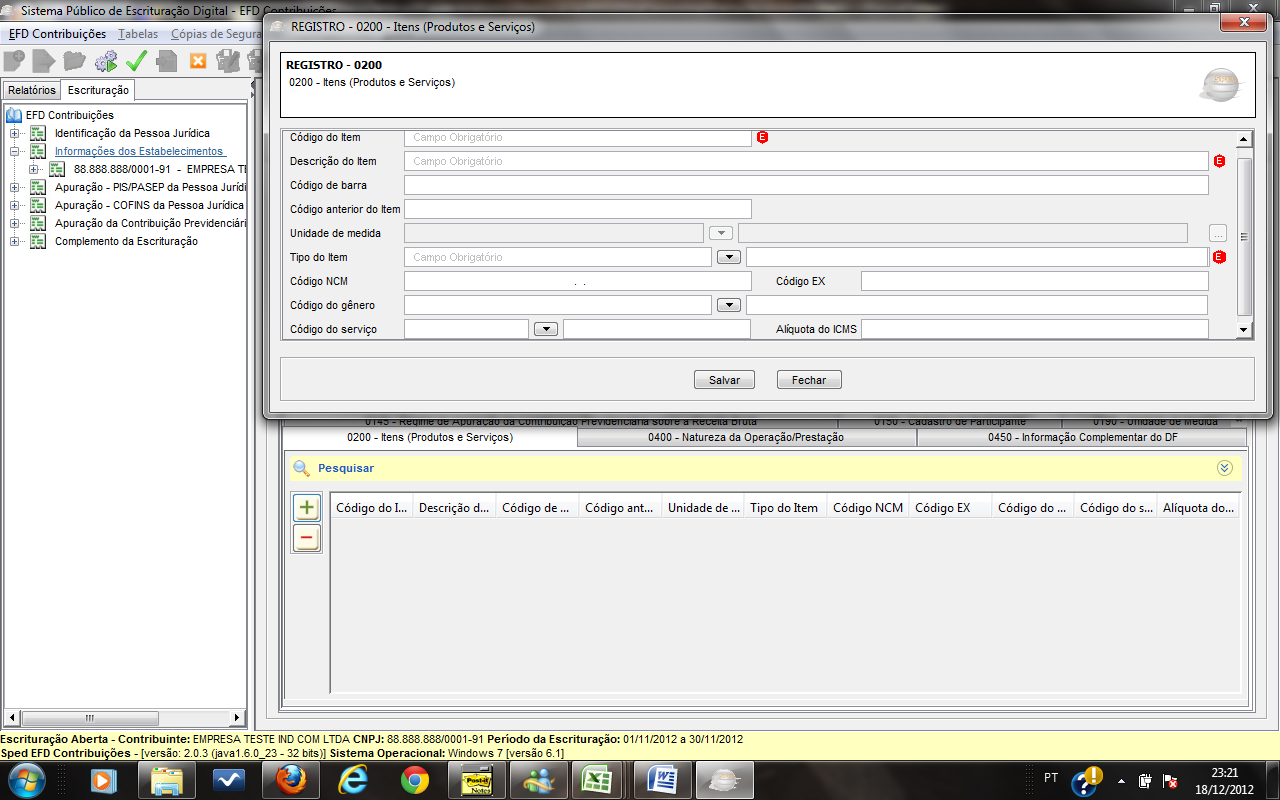Click the Tipo do Item column header
1280x800 pixels.
click(x=785, y=508)
